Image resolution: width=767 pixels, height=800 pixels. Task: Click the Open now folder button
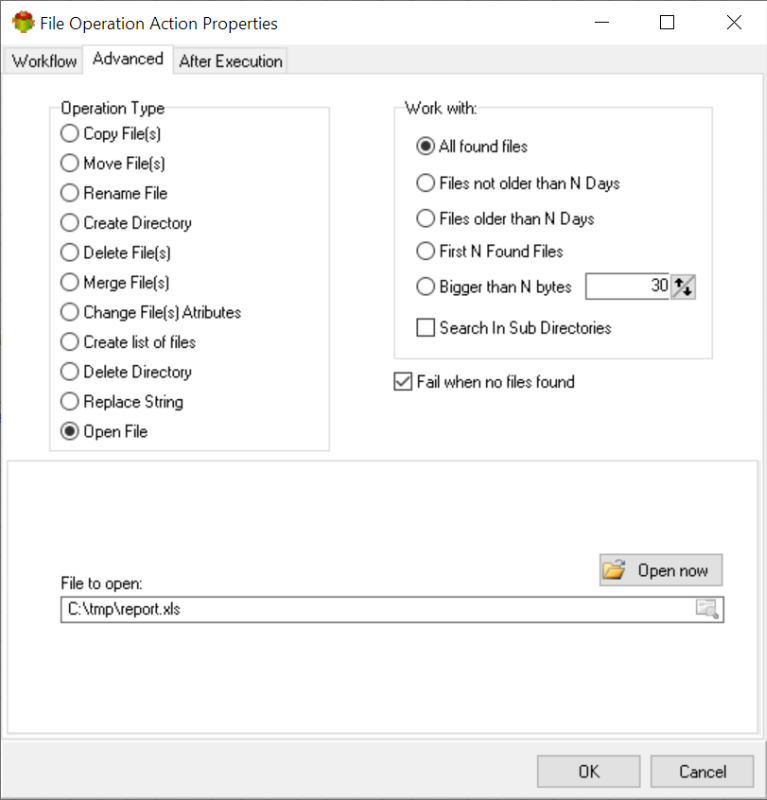661,570
